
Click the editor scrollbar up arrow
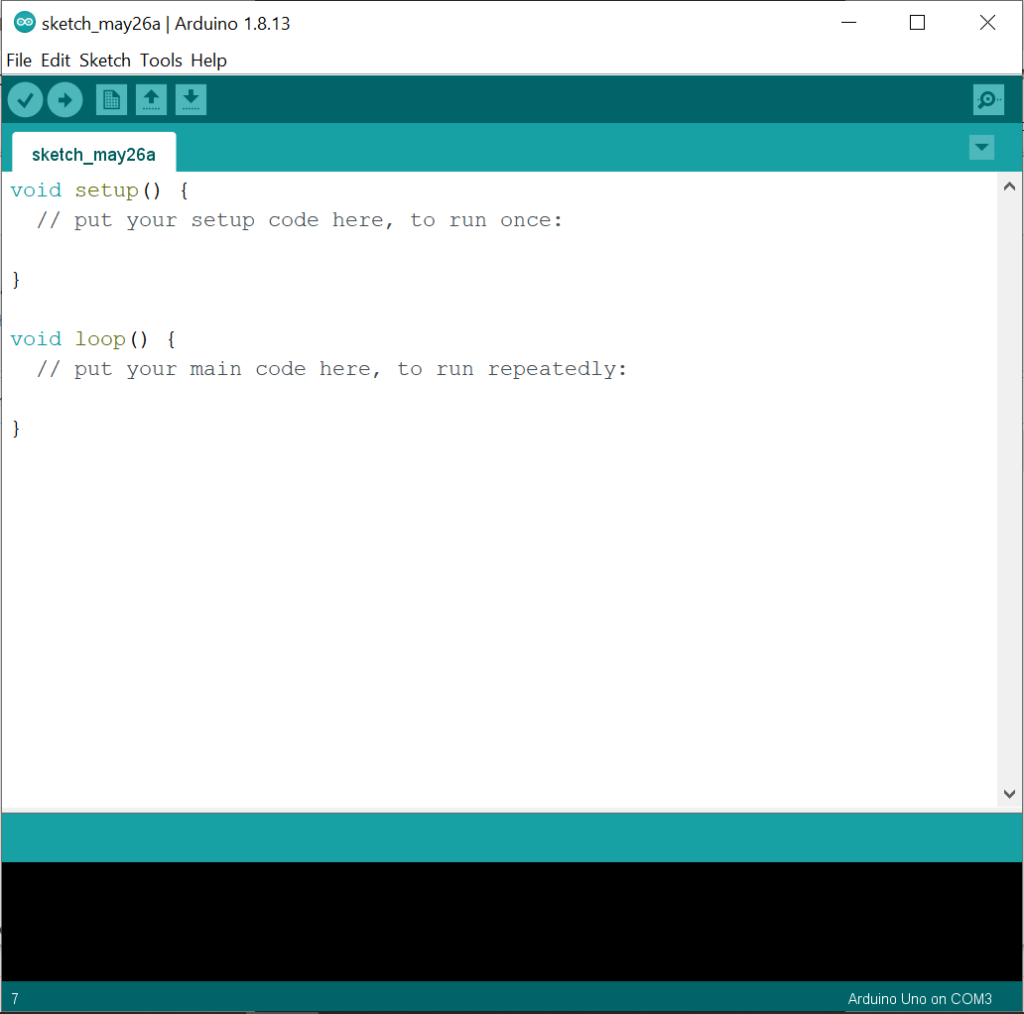(x=1009, y=187)
